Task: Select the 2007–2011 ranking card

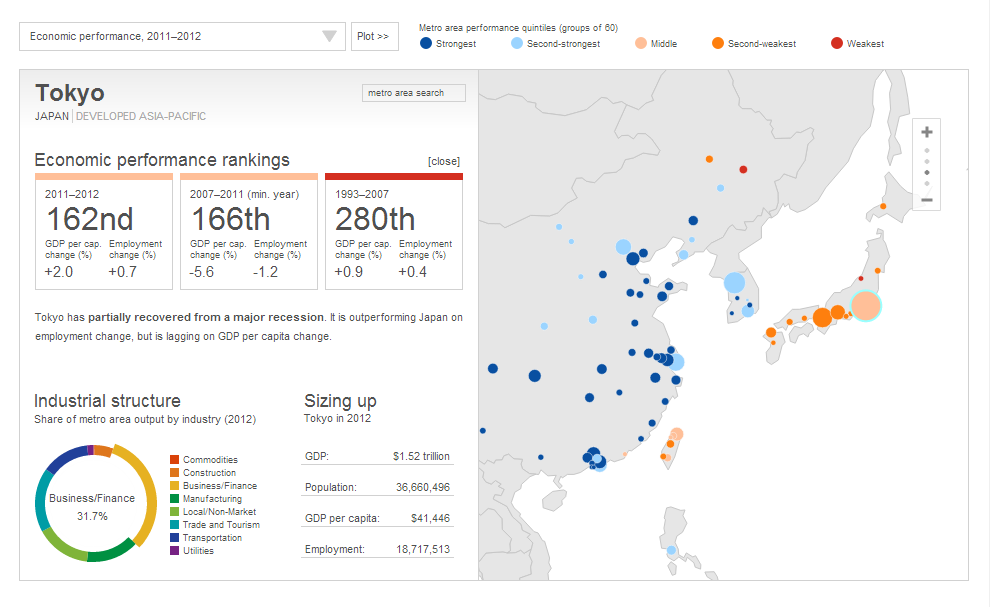Action: (247, 231)
